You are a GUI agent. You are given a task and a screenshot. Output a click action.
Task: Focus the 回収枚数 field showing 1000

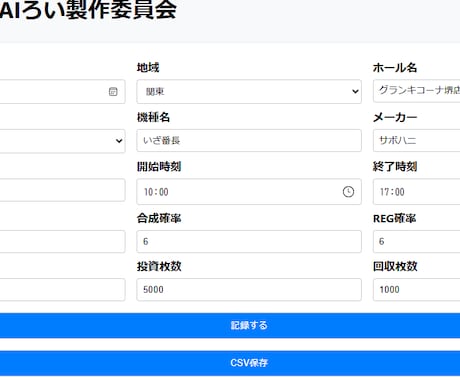[x=417, y=290]
